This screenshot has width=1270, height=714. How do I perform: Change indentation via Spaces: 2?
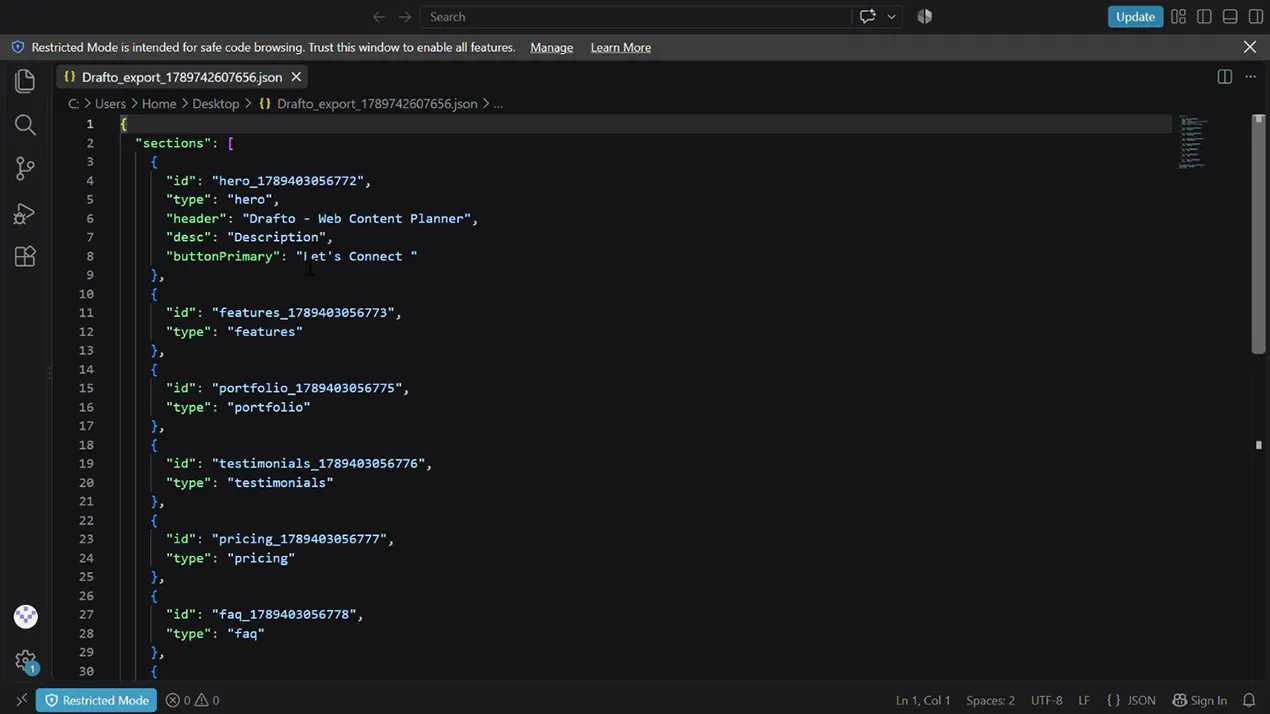[990, 700]
